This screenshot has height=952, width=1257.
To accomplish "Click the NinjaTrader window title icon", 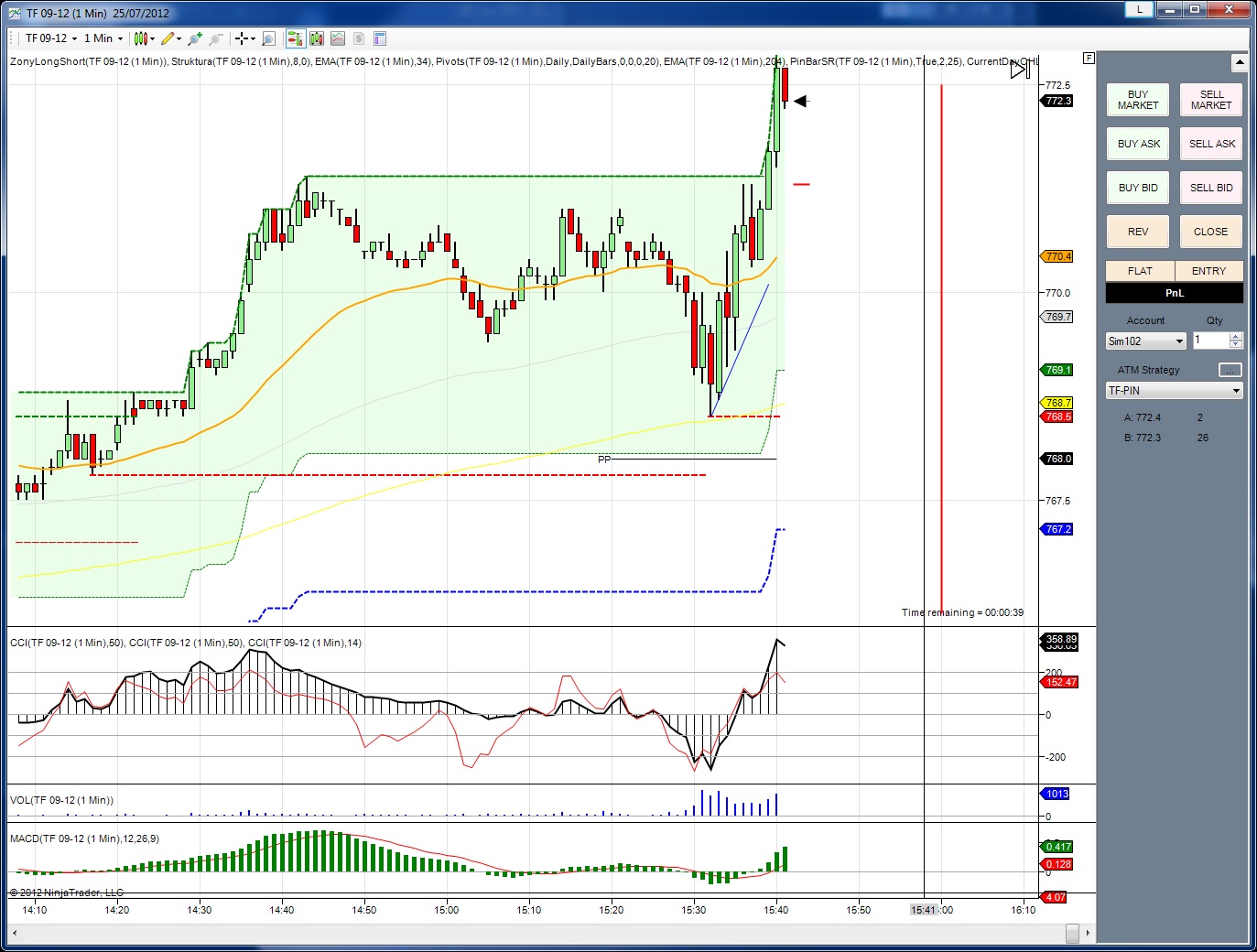I will pos(14,13).
